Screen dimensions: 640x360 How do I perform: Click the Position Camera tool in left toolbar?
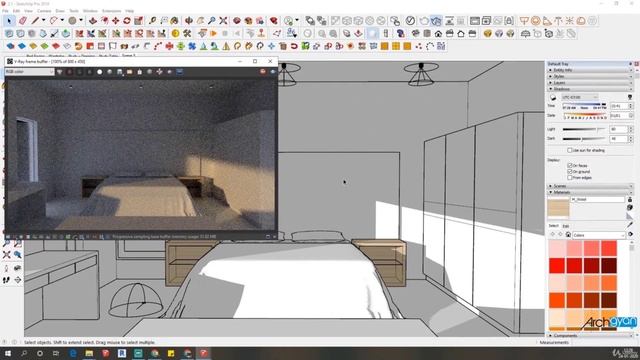(6, 268)
